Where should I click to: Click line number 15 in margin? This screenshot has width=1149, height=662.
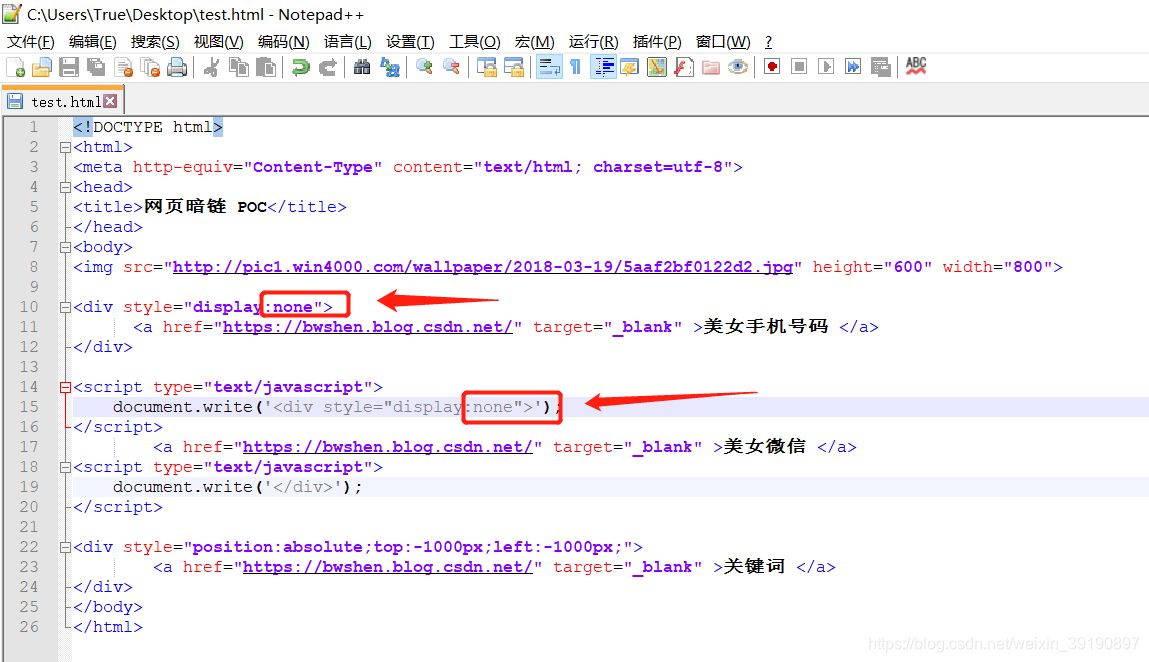(x=29, y=407)
